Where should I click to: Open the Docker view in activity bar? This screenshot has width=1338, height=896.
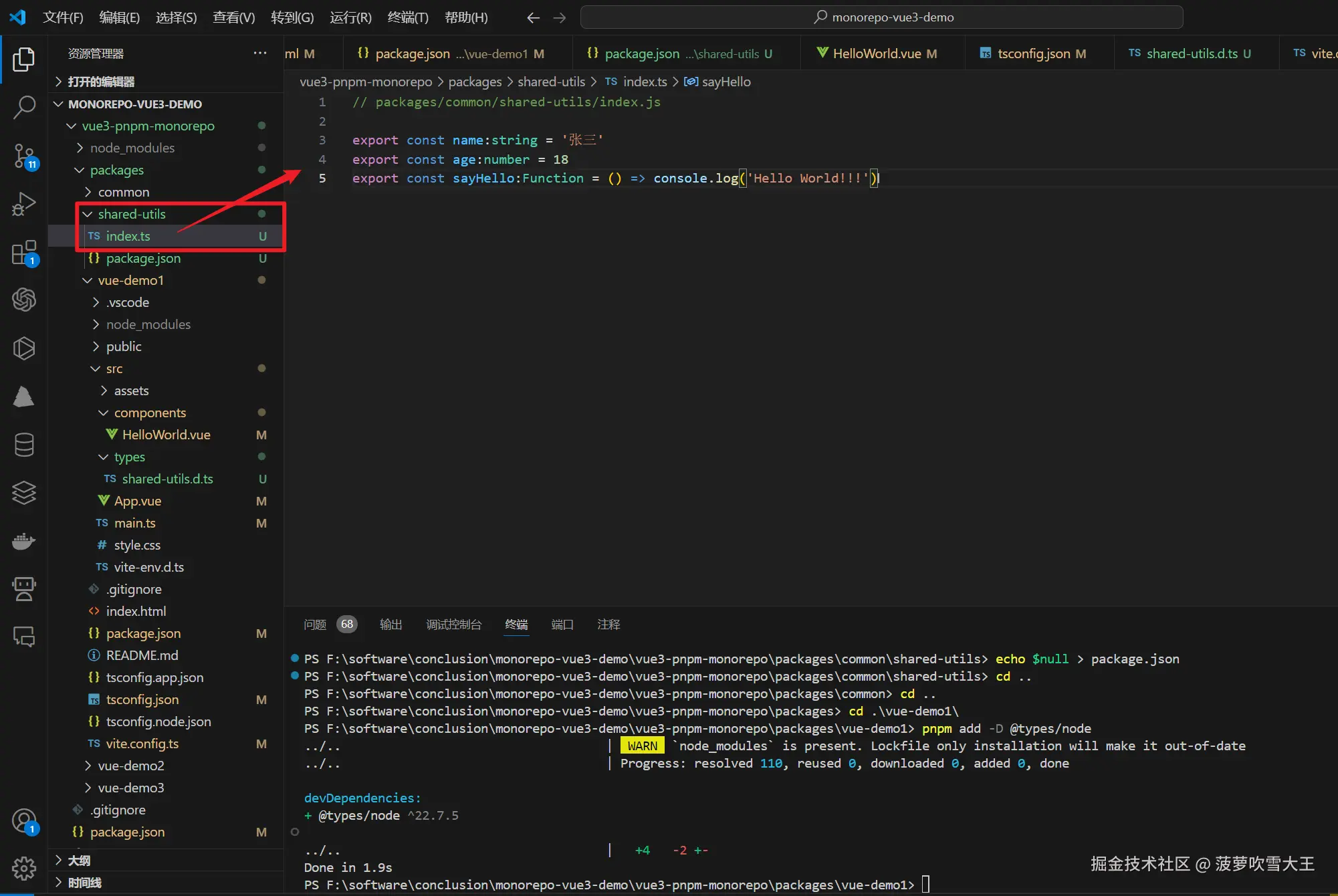pyautogui.click(x=24, y=541)
